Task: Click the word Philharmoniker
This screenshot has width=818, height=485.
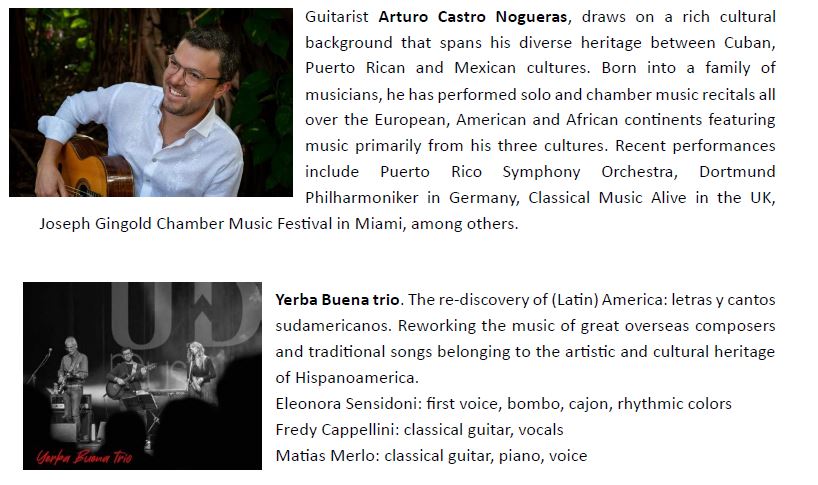Action: coord(363,198)
